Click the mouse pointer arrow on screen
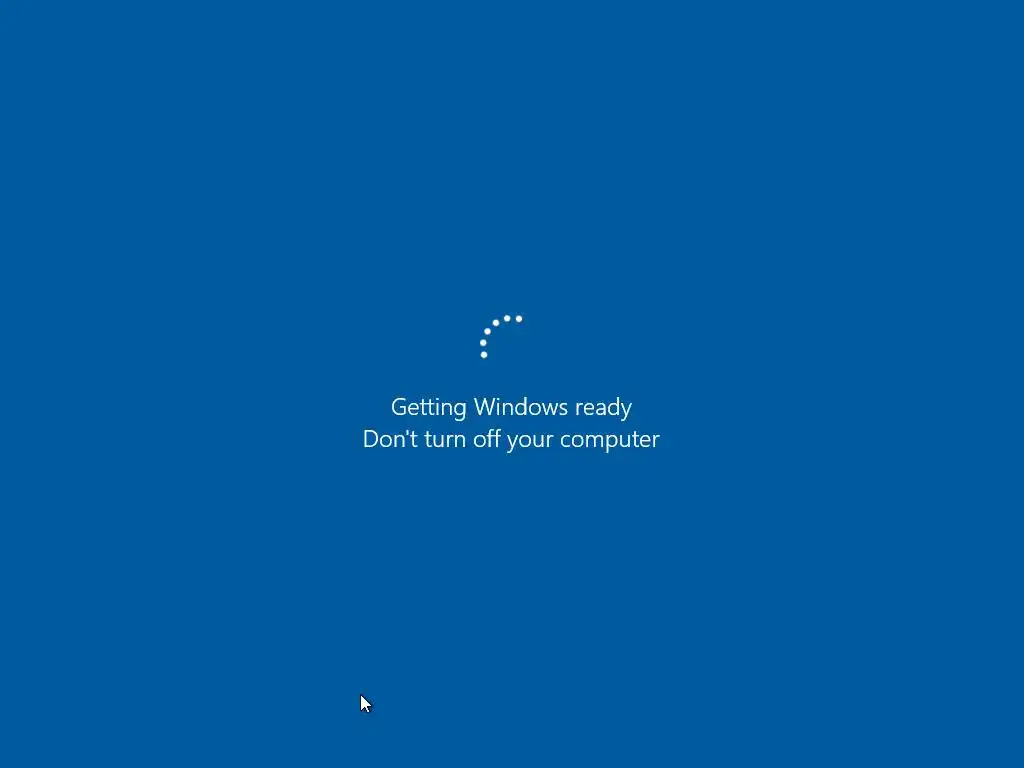The height and width of the screenshot is (768, 1024). (366, 704)
